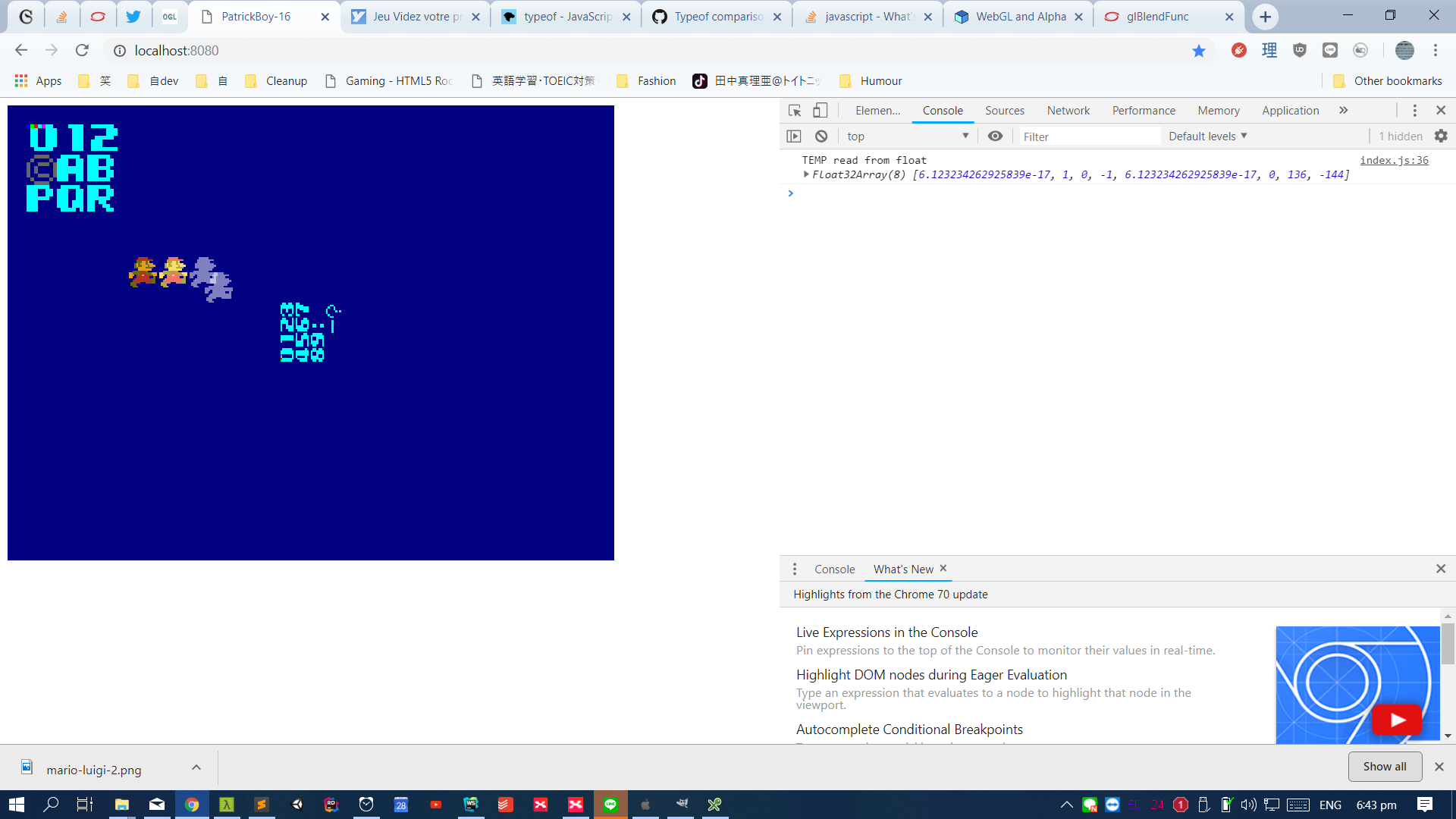The height and width of the screenshot is (819, 1456).
Task: Open the index.js:36 source link
Action: point(1394,160)
